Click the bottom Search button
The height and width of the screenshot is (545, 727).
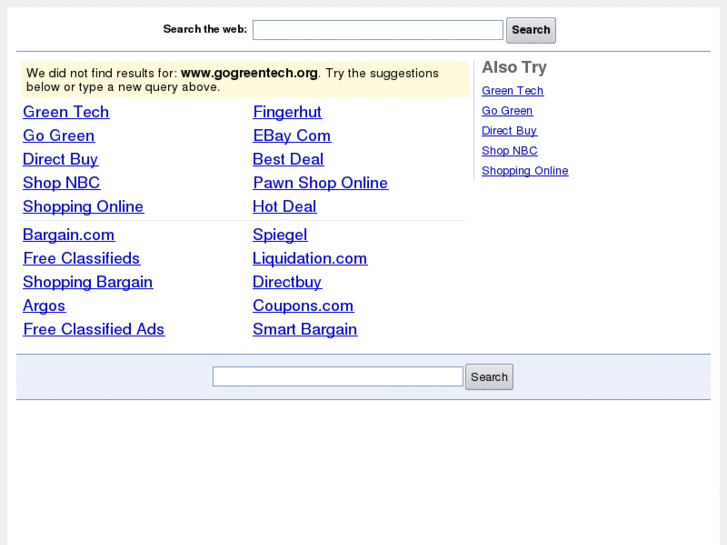tap(489, 377)
